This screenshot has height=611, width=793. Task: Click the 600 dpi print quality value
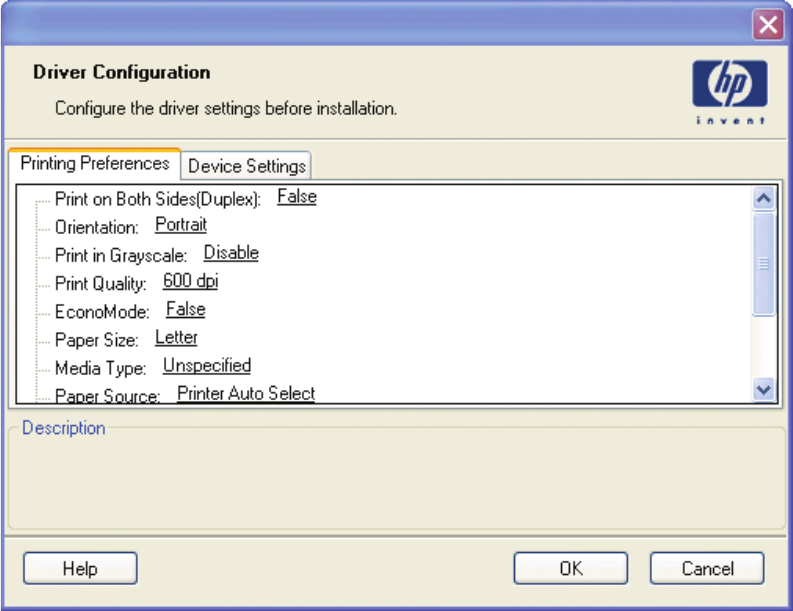click(190, 281)
